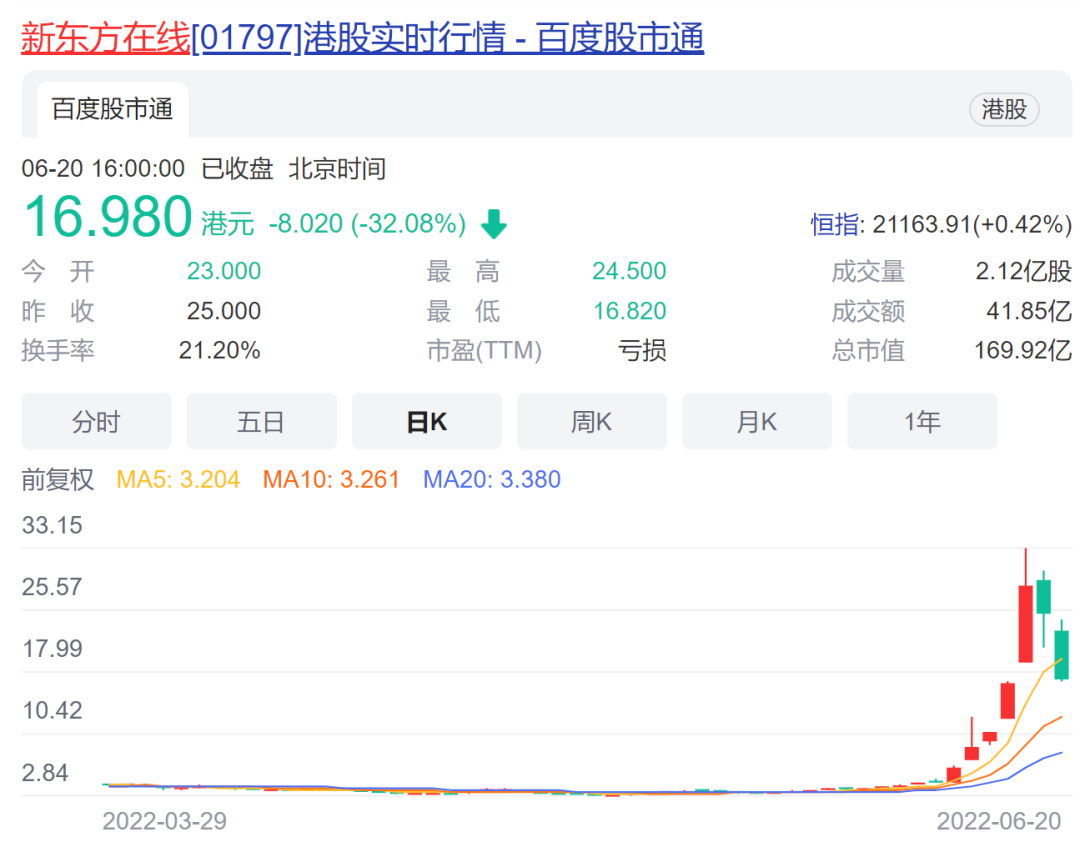Select the 百度股市通 tab
This screenshot has height=847, width=1080.
tap(112, 109)
